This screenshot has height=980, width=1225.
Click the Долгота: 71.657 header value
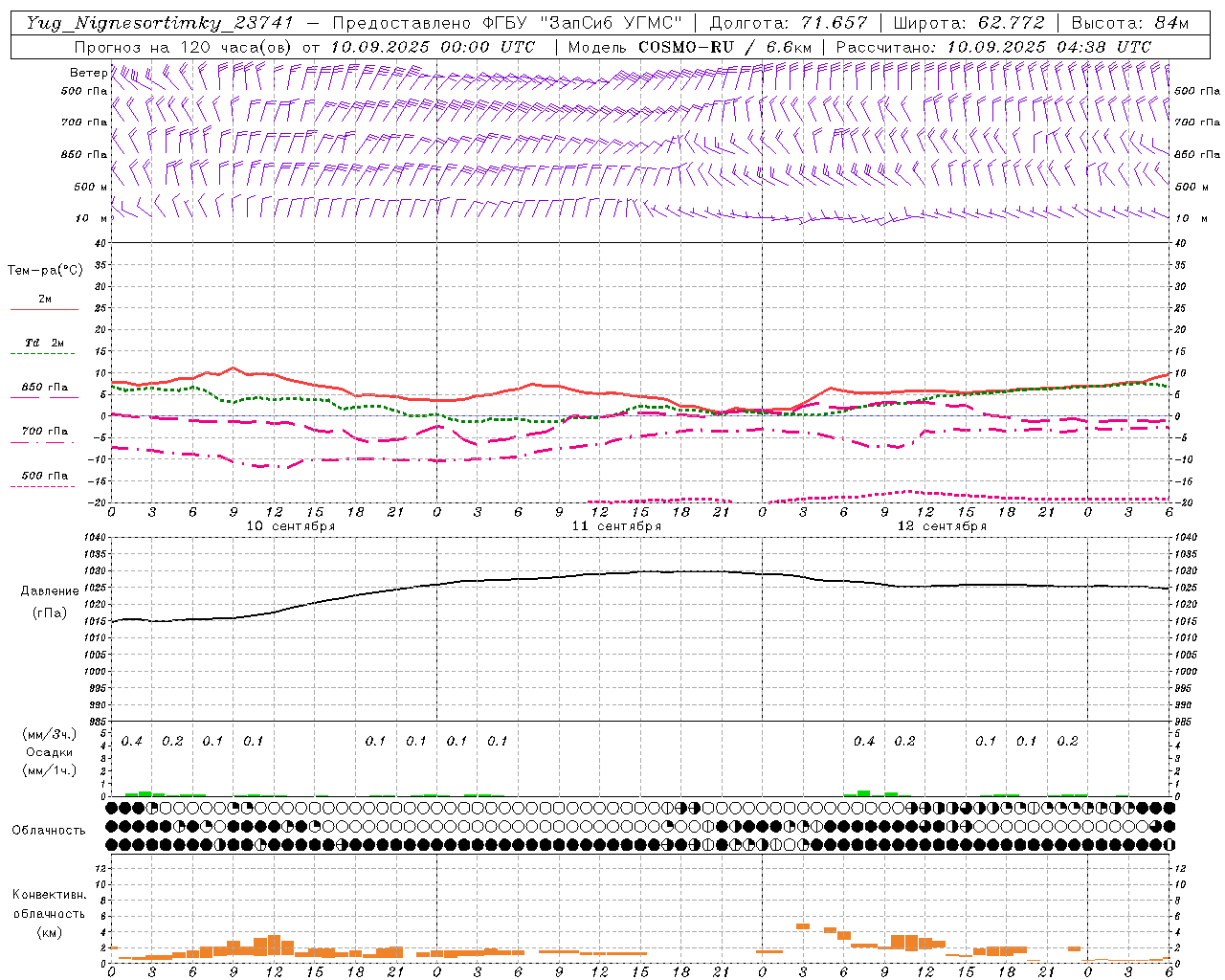[789, 23]
